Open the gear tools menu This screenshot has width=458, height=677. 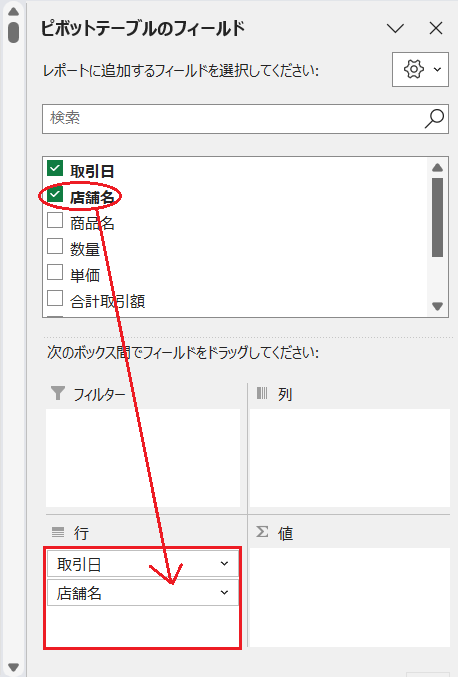tap(420, 70)
